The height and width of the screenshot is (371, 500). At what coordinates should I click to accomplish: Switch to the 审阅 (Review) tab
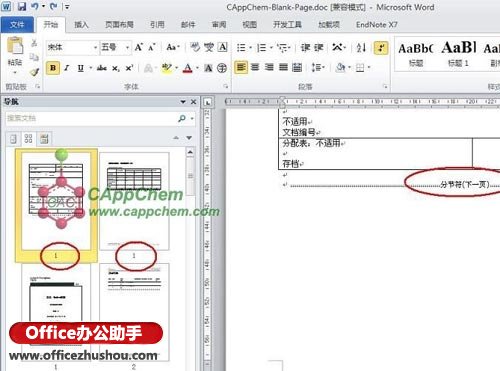(219, 24)
